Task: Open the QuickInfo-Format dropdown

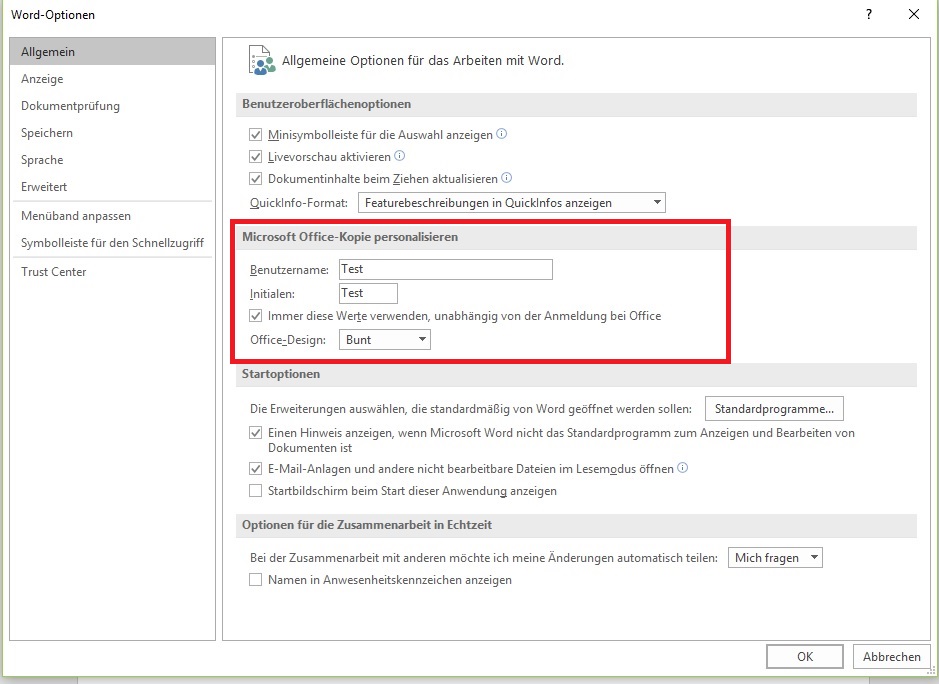Action: pos(511,202)
